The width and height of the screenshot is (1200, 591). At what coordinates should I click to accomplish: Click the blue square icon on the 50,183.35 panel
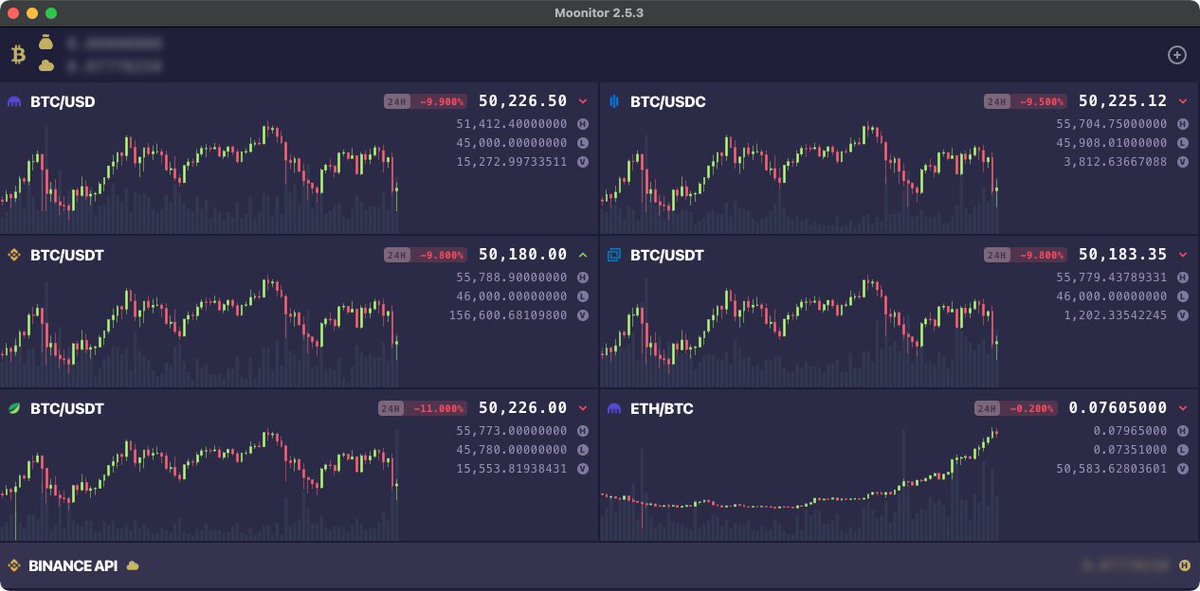[614, 255]
